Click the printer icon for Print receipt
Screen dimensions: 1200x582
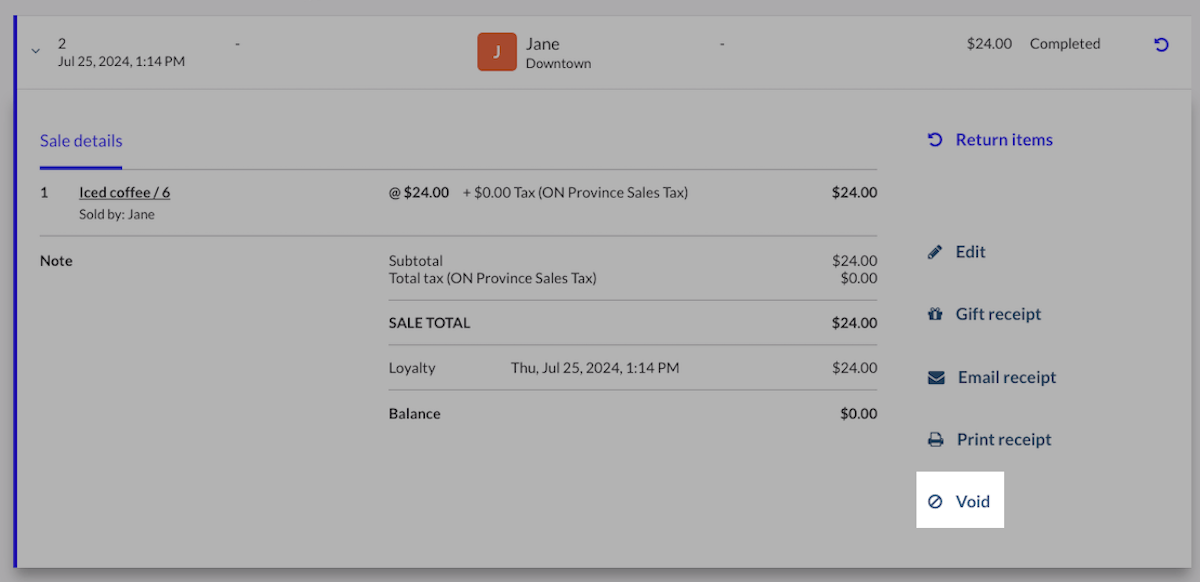point(935,440)
